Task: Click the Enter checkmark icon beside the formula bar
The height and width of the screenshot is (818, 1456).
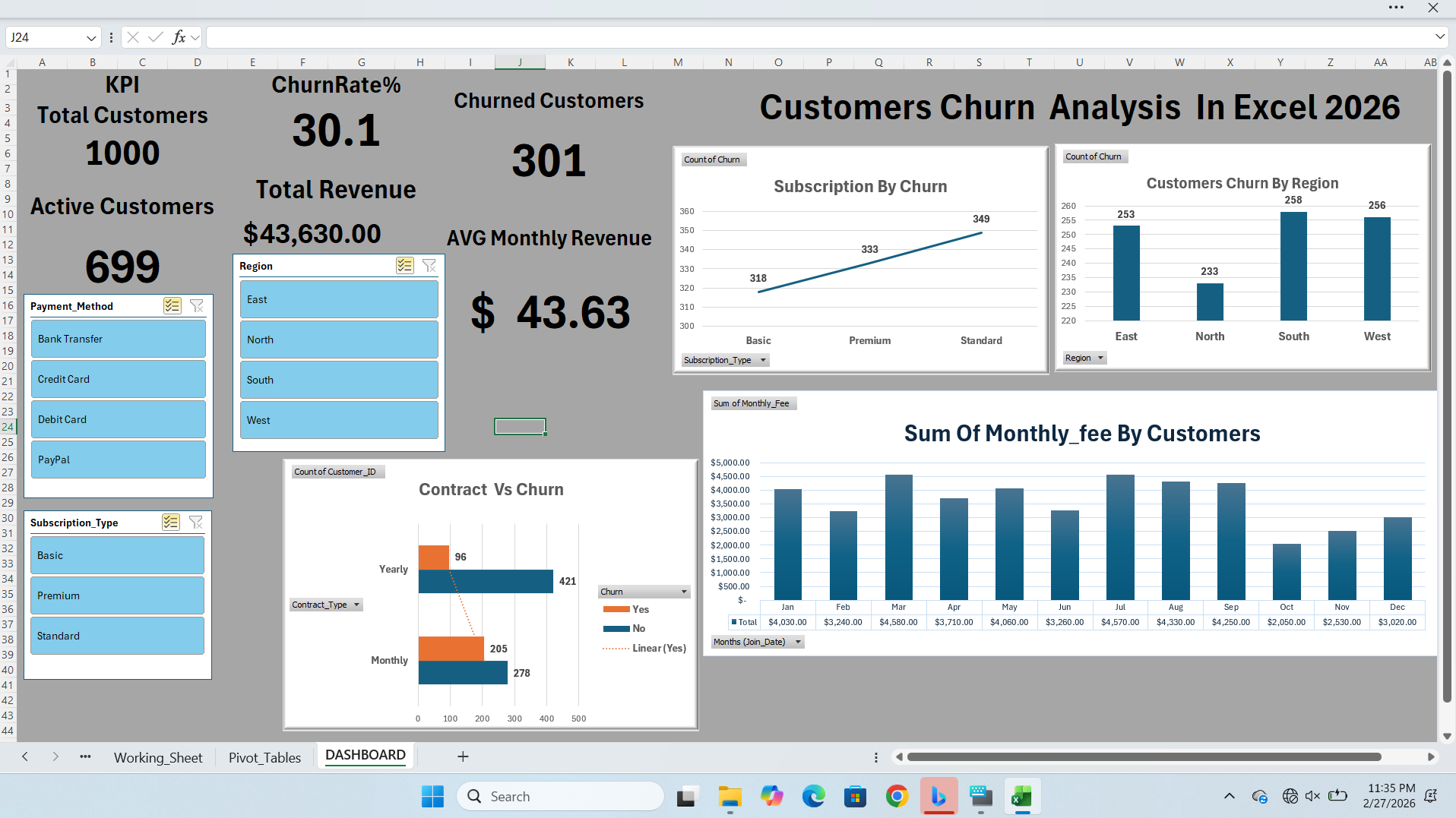Action: click(155, 36)
